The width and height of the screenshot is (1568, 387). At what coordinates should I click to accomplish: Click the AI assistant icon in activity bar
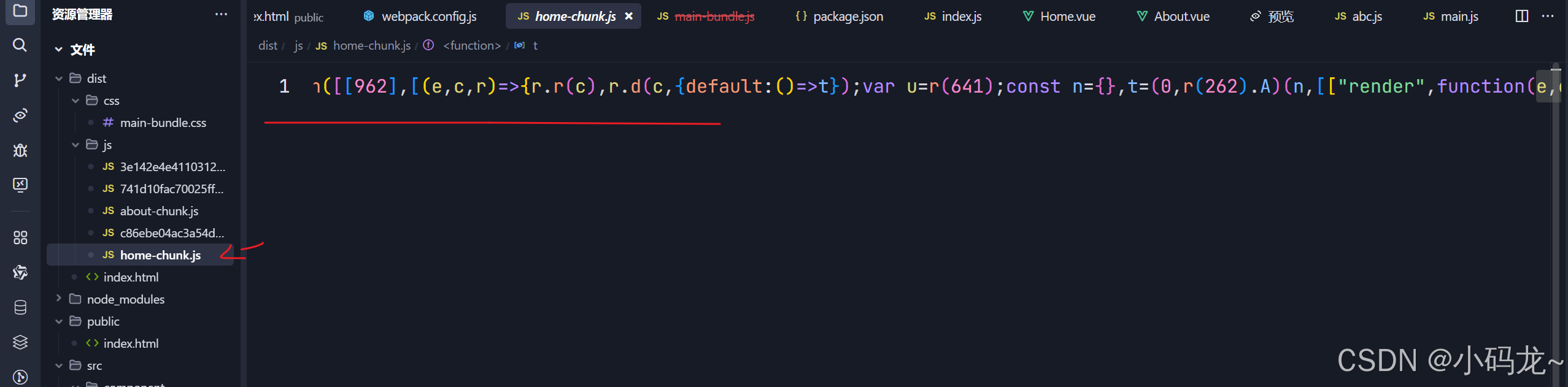[20, 272]
